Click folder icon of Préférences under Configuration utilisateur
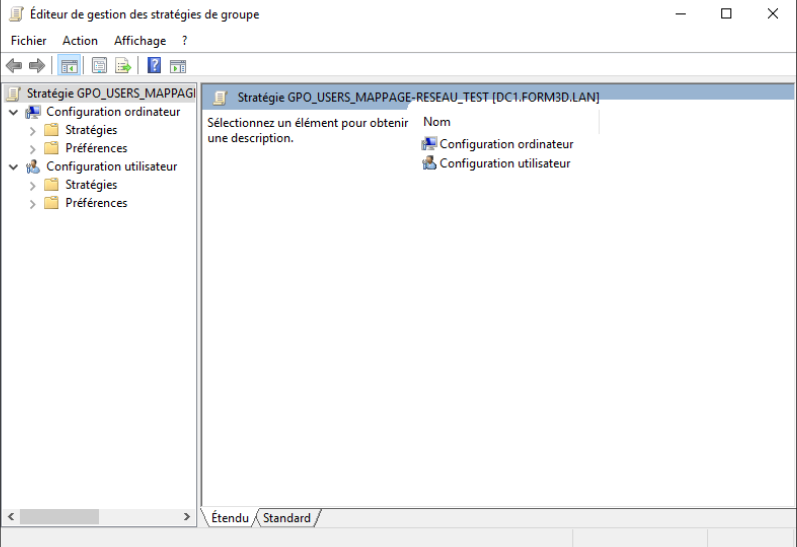 point(51,203)
